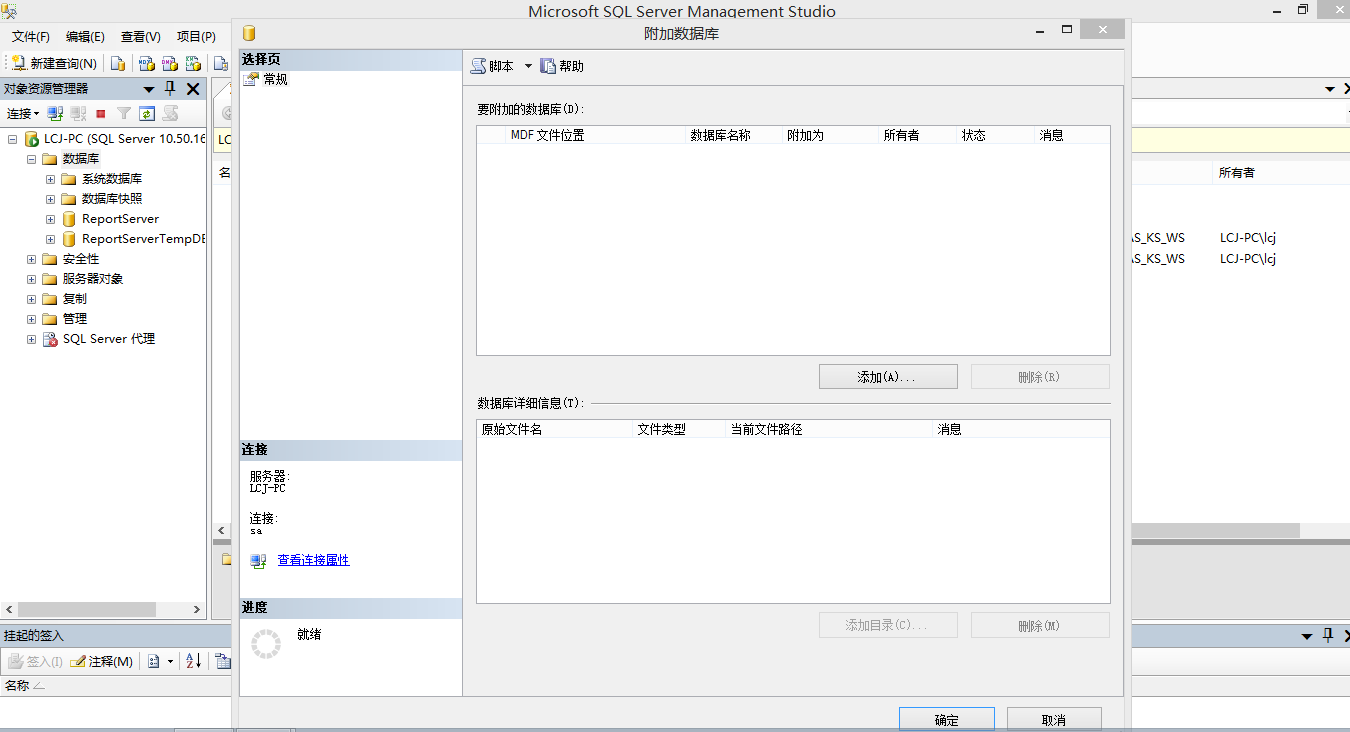This screenshot has height=732, width=1350.
Task: Click the Refresh icon in Object Explorer toolbar
Action: click(x=147, y=114)
